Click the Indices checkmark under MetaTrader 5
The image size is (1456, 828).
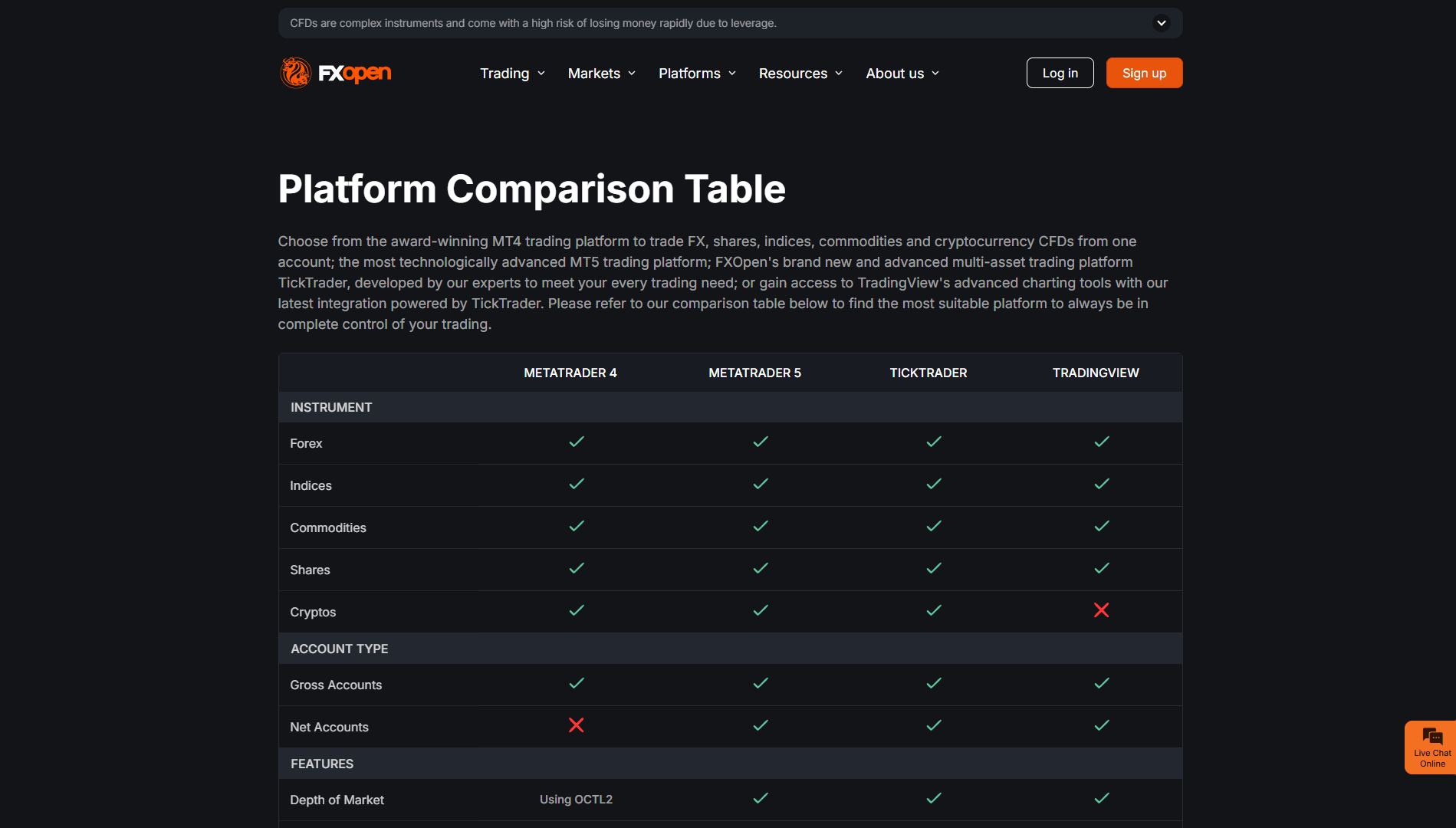click(x=760, y=484)
